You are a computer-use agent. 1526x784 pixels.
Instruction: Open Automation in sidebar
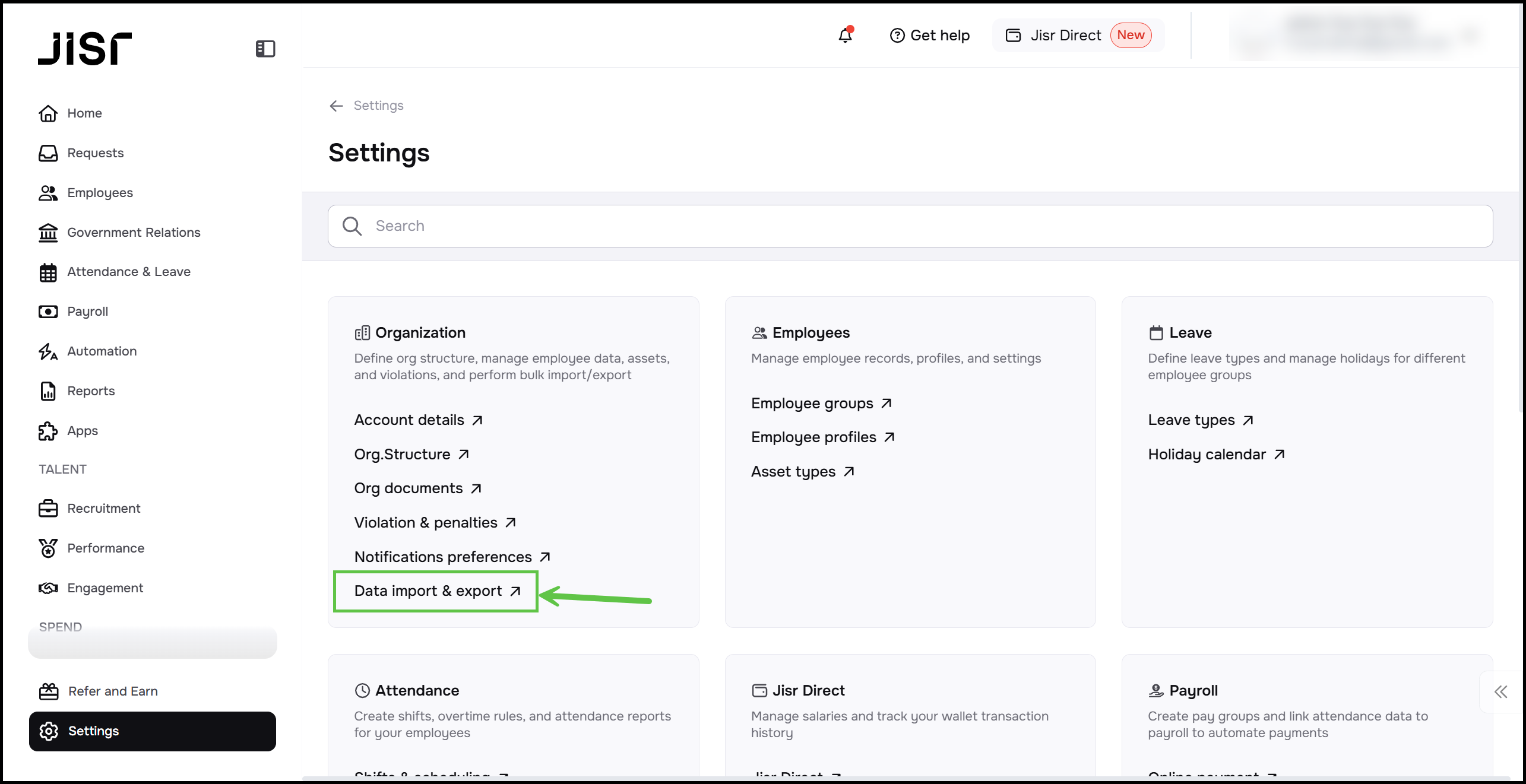(x=102, y=351)
